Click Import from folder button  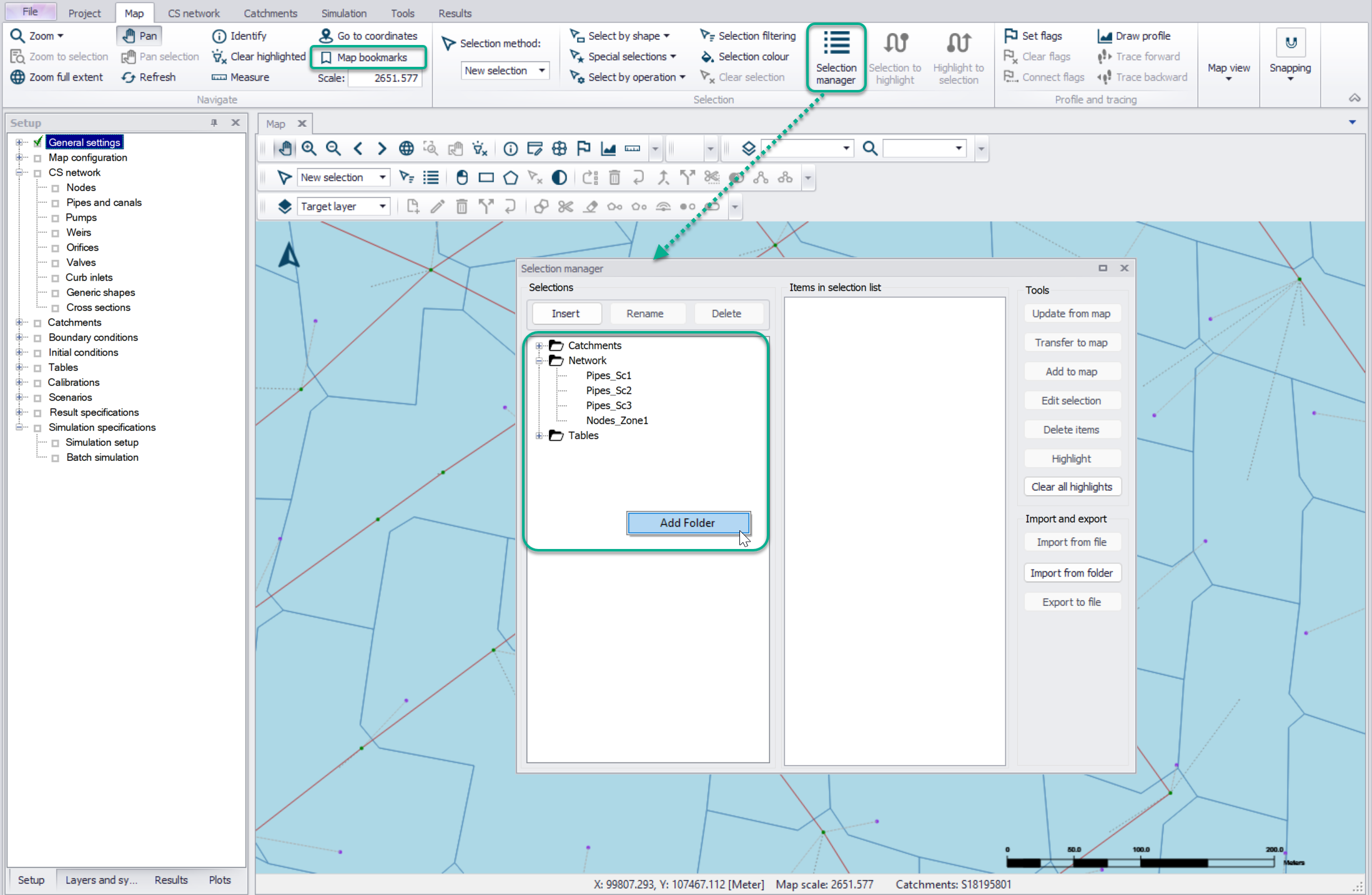pos(1071,573)
